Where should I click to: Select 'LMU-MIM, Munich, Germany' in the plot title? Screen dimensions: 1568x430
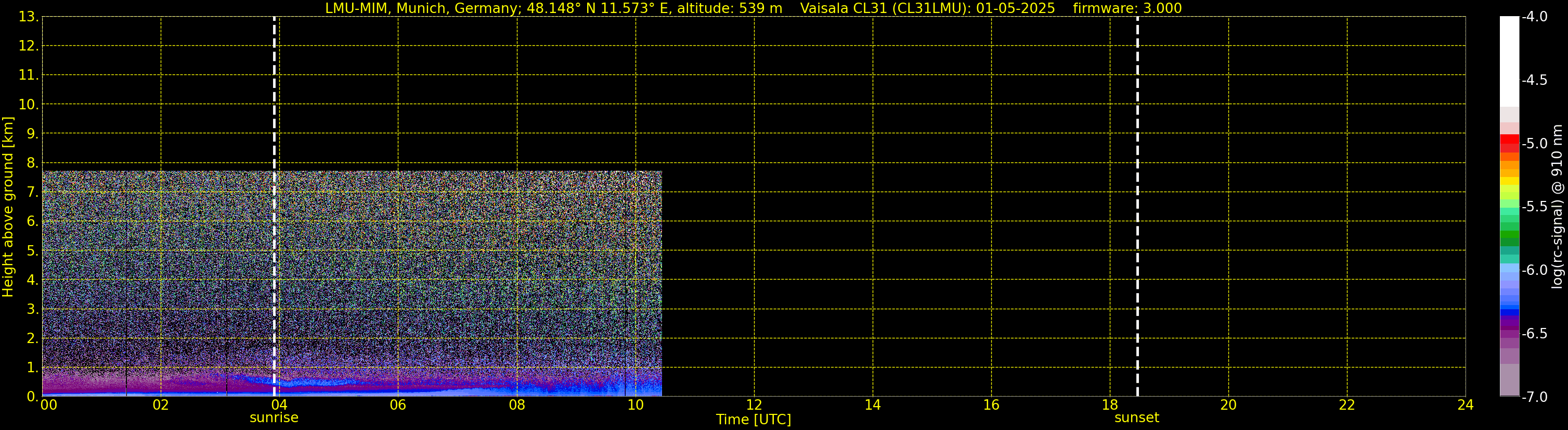pos(421,8)
